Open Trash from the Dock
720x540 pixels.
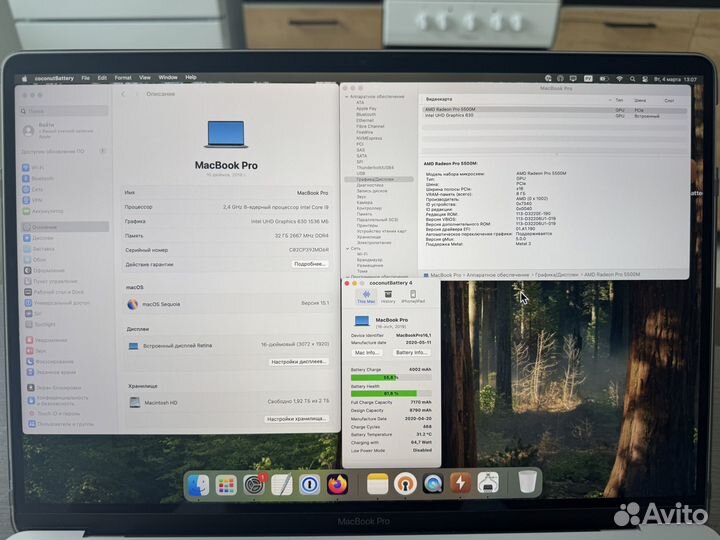[528, 482]
